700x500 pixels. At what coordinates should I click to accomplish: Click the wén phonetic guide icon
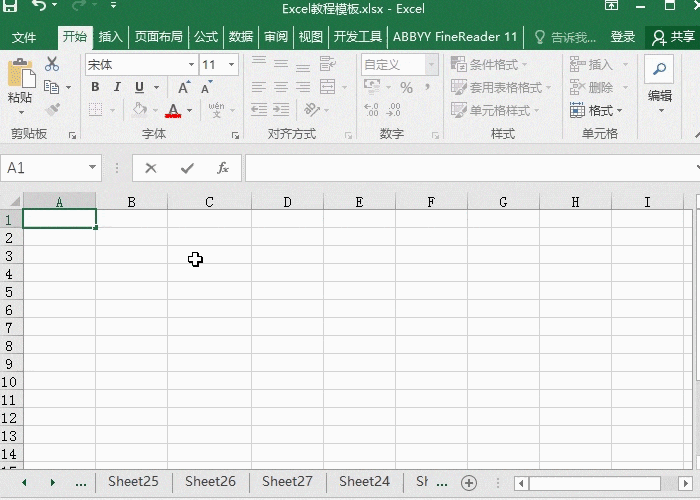217,109
